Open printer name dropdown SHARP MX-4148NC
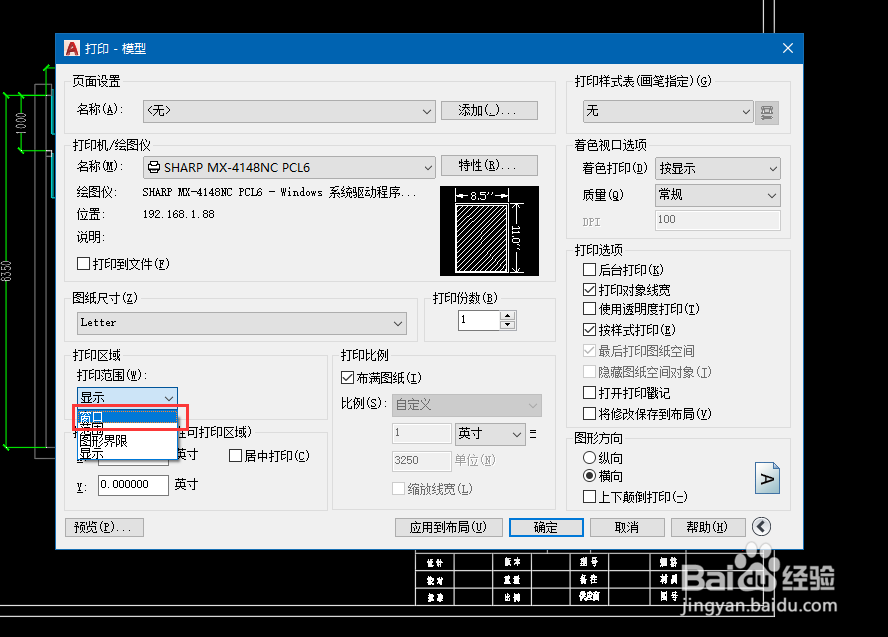The width and height of the screenshot is (888, 637). tap(289, 167)
